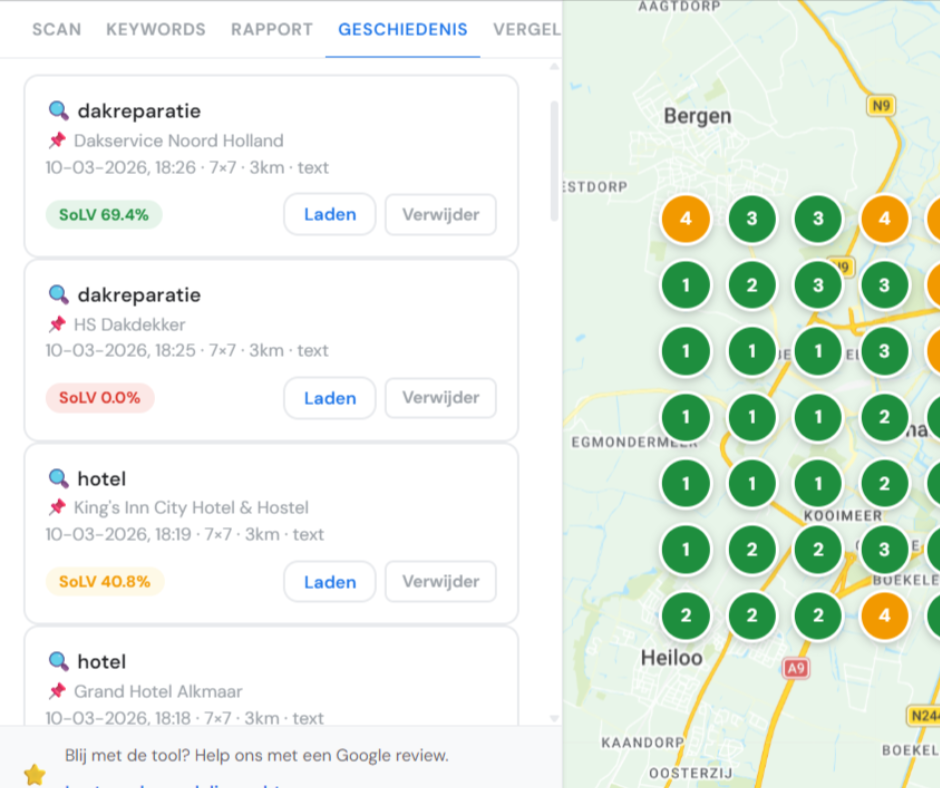
Task: Click the green SoLV 69.4% badge
Action: click(104, 215)
